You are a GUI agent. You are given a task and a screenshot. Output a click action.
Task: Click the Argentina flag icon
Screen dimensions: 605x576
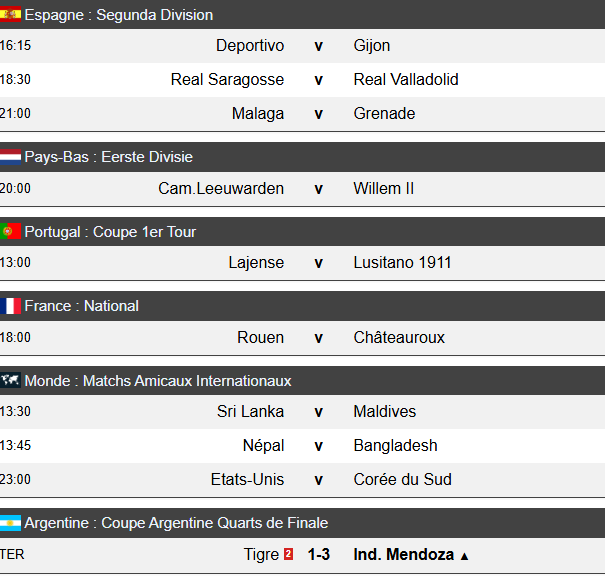pos(11,523)
